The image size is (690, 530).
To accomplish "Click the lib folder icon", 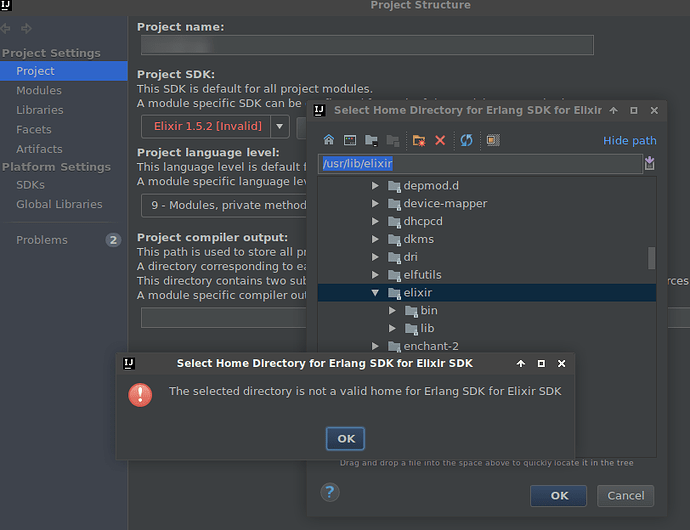I will click(x=411, y=329).
